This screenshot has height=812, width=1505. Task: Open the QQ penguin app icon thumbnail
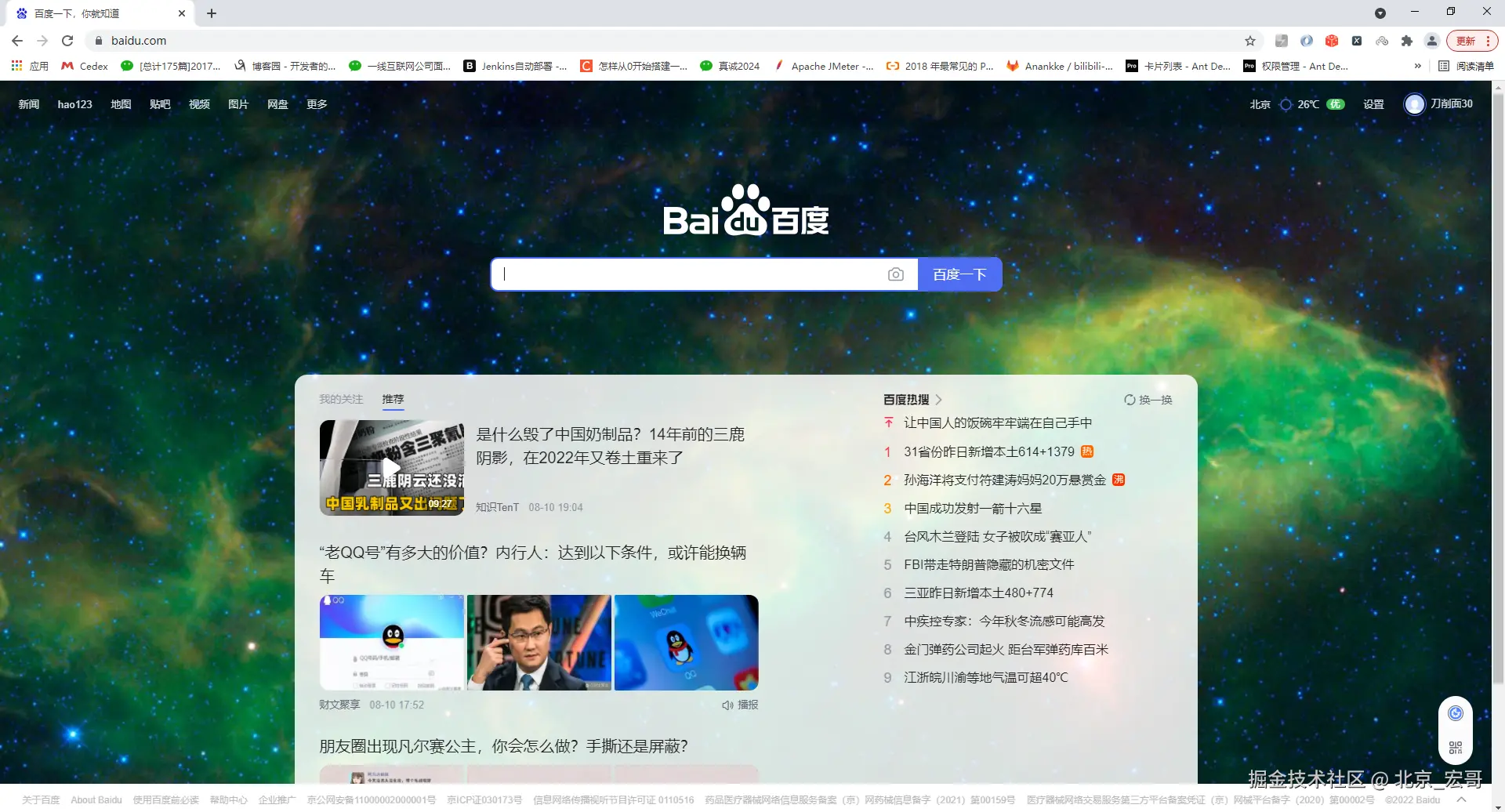[687, 643]
